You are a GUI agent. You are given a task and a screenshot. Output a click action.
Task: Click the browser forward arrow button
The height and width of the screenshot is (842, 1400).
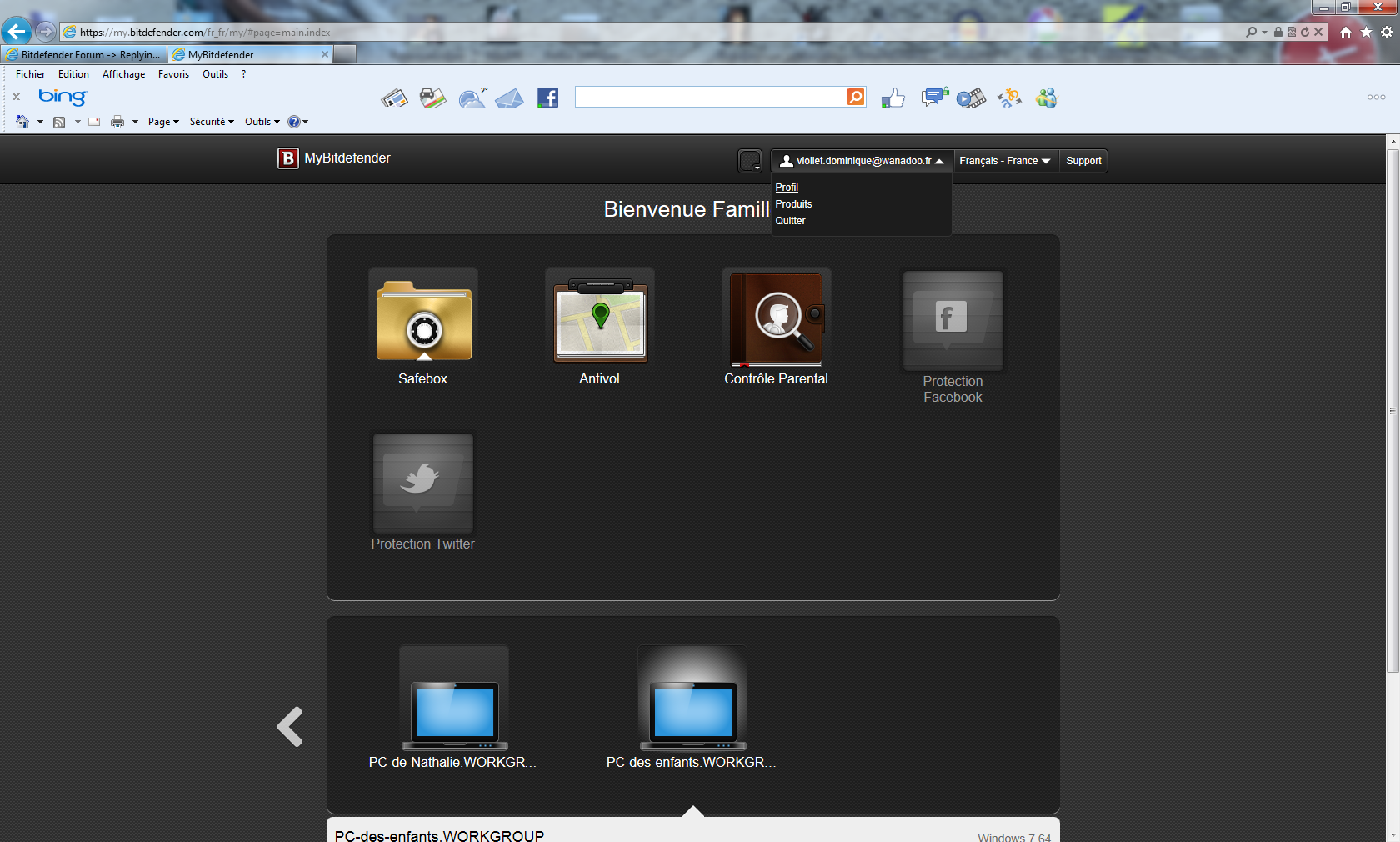(x=46, y=32)
